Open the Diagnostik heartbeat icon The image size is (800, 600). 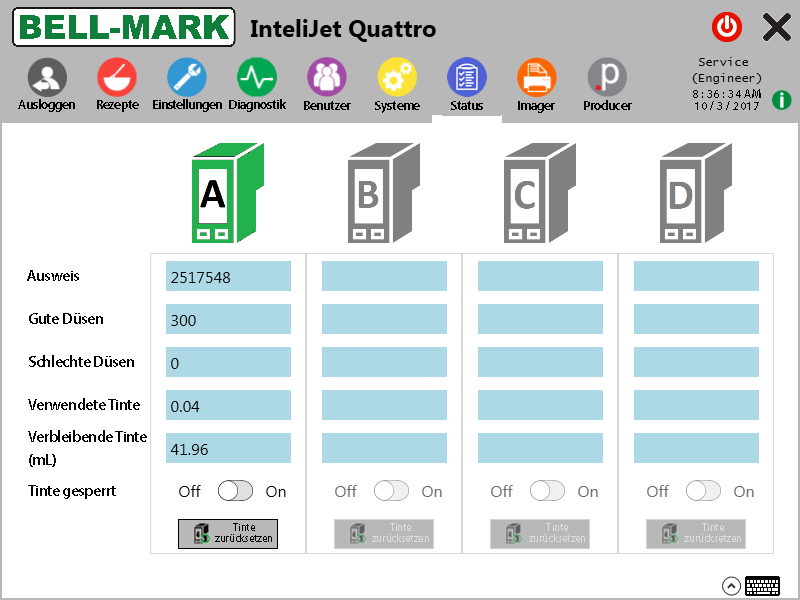coord(257,77)
